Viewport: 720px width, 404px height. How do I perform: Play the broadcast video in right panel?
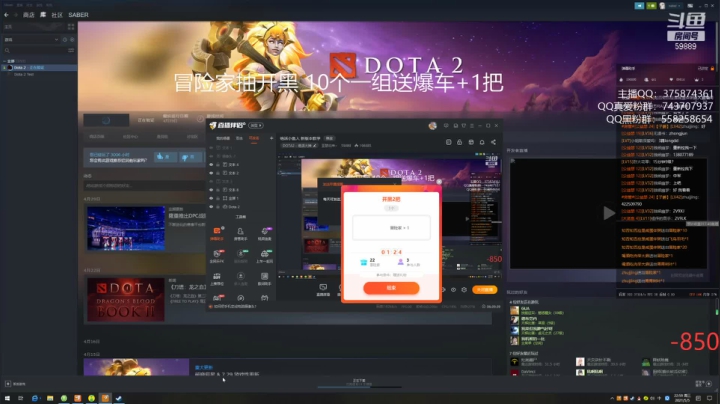(609, 213)
